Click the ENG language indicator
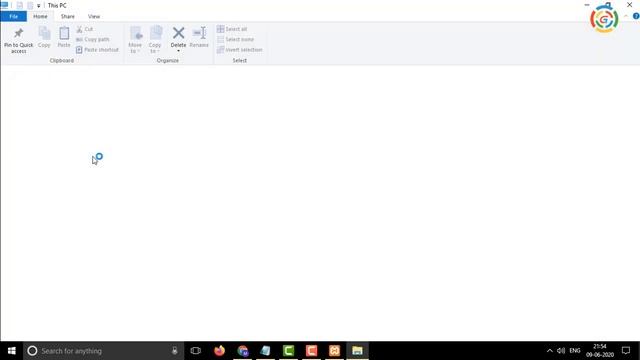 pyautogui.click(x=575, y=351)
